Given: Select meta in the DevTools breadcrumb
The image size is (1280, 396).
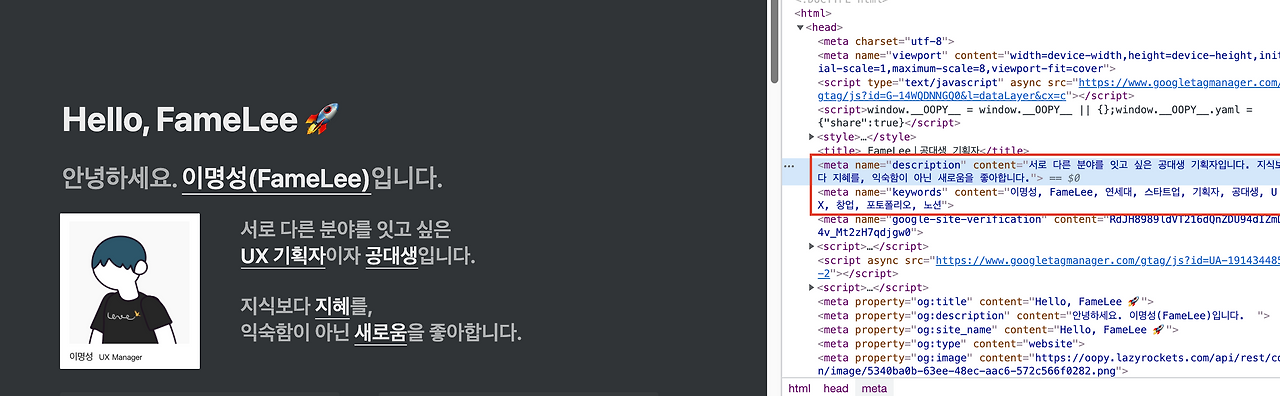Looking at the screenshot, I should [x=874, y=388].
